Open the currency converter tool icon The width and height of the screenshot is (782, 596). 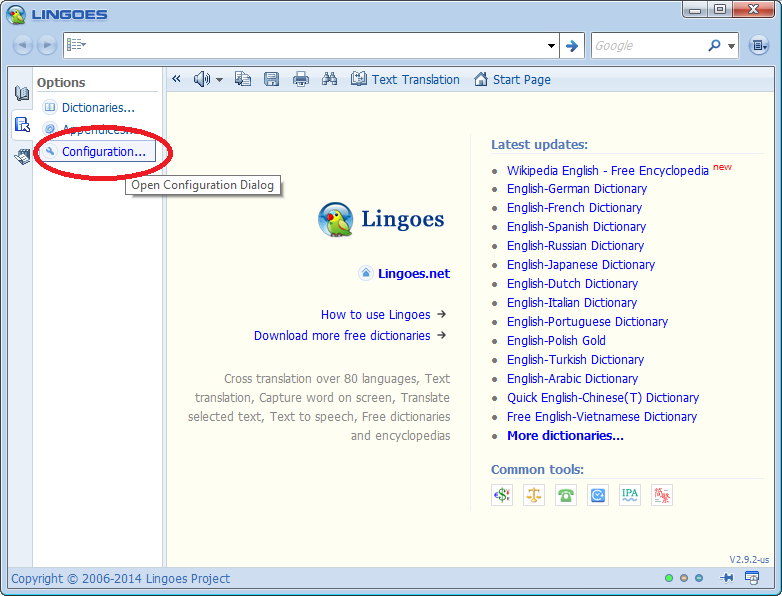click(502, 495)
